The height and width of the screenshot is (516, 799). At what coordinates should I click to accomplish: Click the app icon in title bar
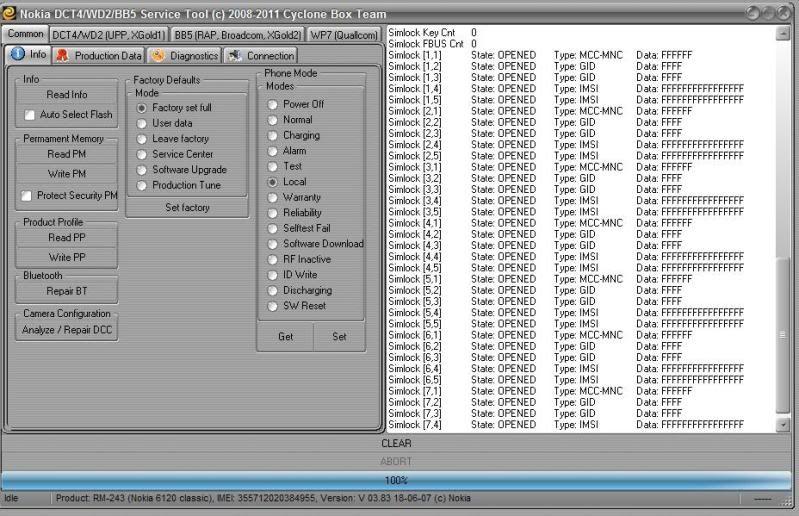(9, 13)
